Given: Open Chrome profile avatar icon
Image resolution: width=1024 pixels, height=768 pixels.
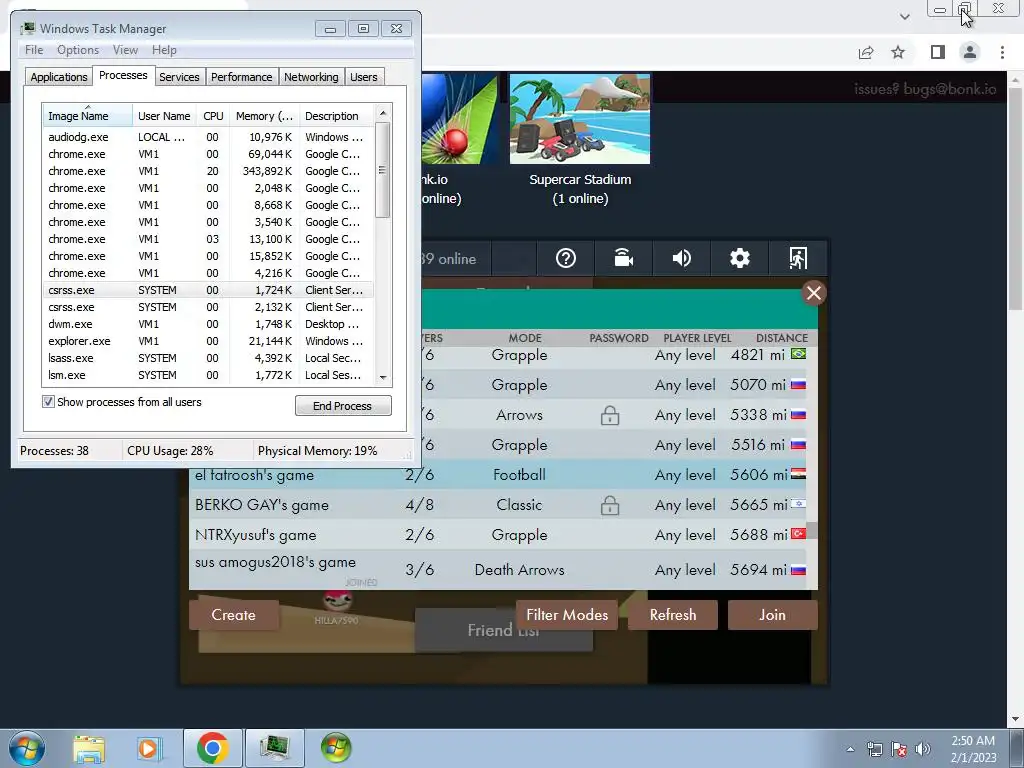Looking at the screenshot, I should click(x=970, y=52).
